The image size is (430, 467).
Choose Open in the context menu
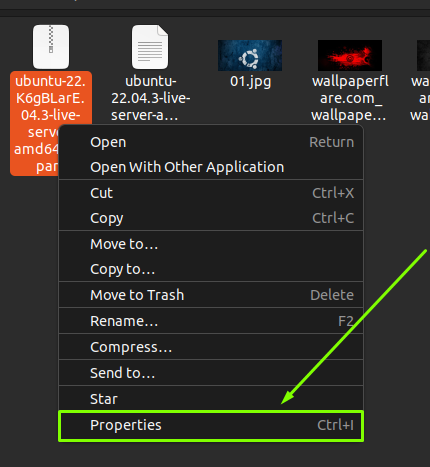pyautogui.click(x=211, y=142)
